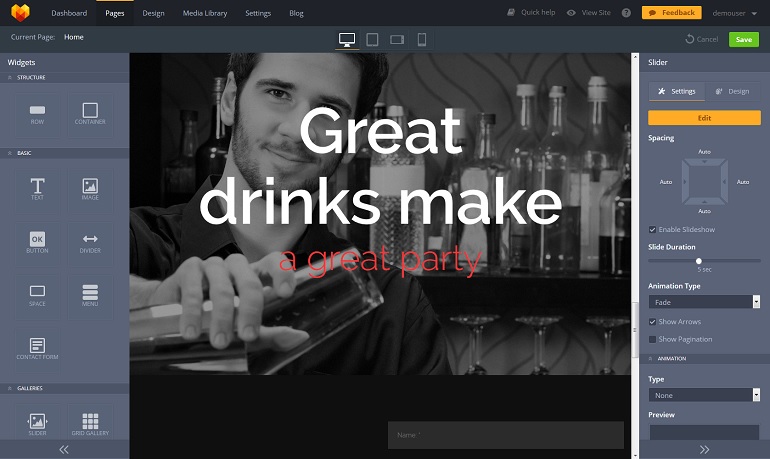Viewport: 770px width, 459px height.
Task: Open the Media Library menu
Action: click(x=204, y=13)
